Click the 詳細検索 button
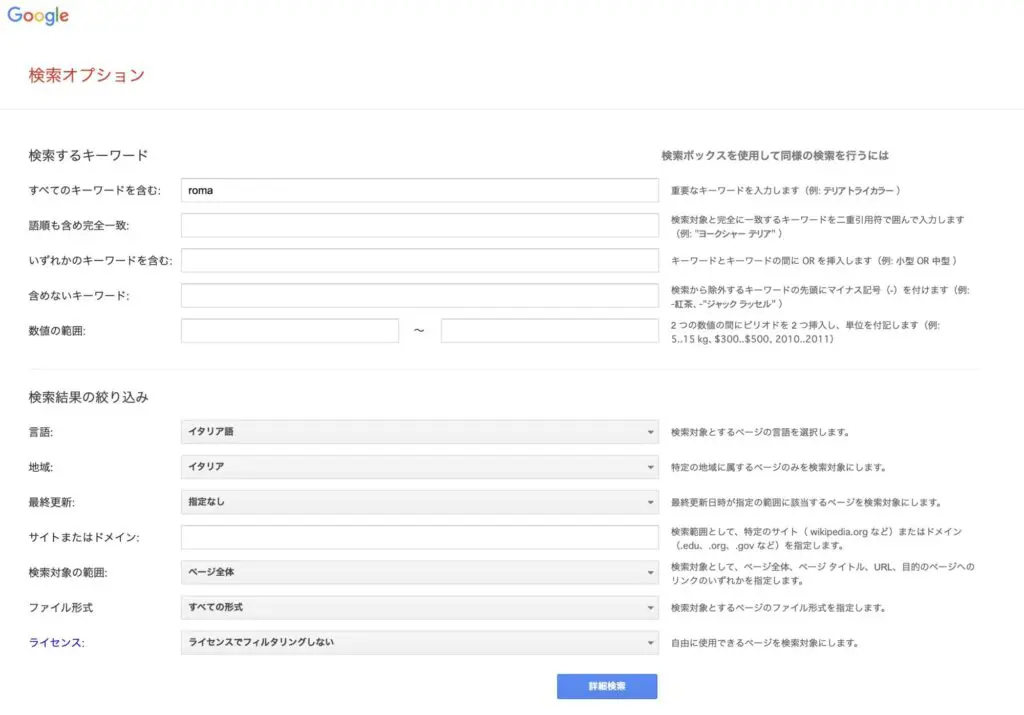1024x715 pixels. click(x=606, y=686)
